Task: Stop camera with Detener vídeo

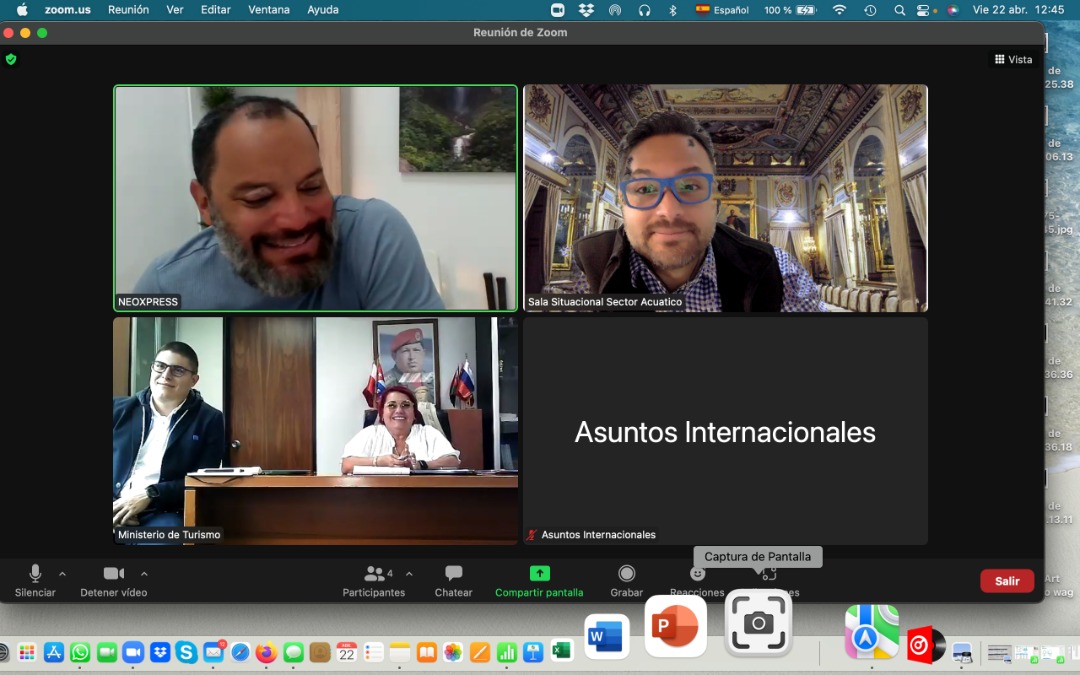Action: [114, 580]
